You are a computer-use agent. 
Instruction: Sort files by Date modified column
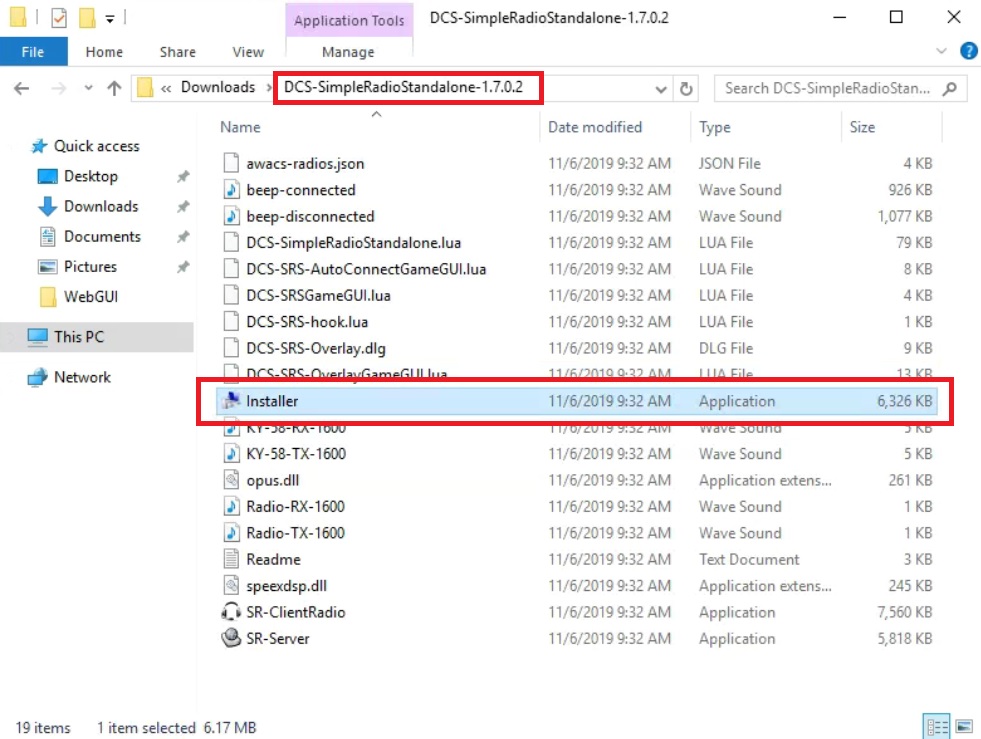pos(595,127)
